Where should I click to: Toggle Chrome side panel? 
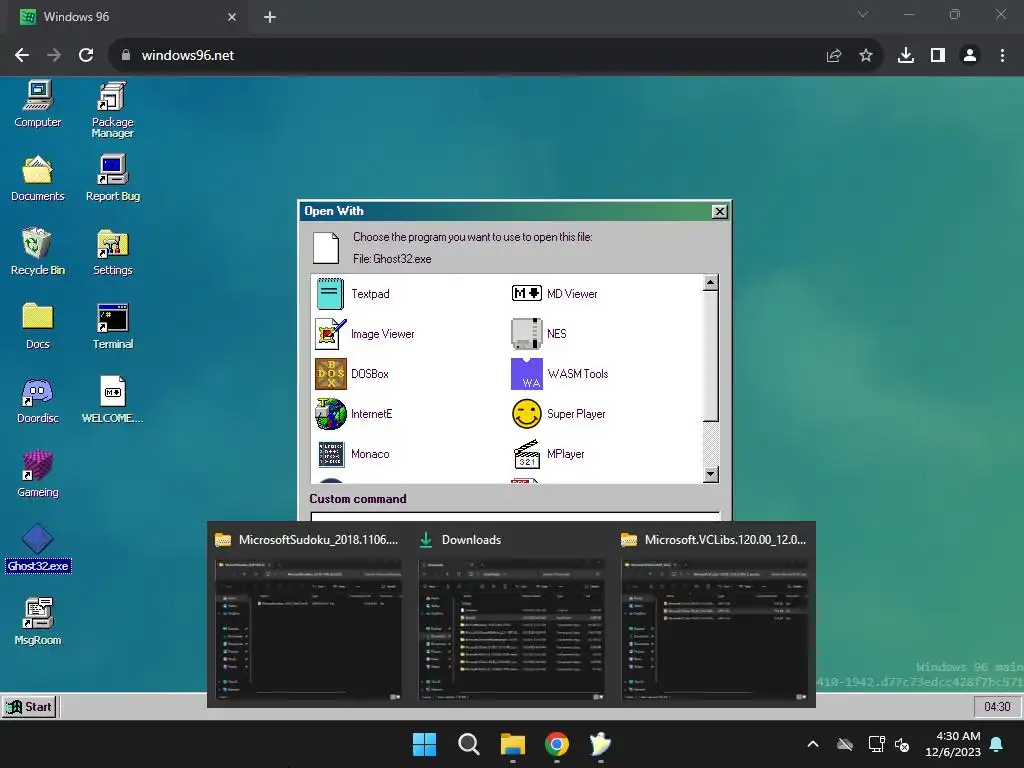click(x=938, y=56)
